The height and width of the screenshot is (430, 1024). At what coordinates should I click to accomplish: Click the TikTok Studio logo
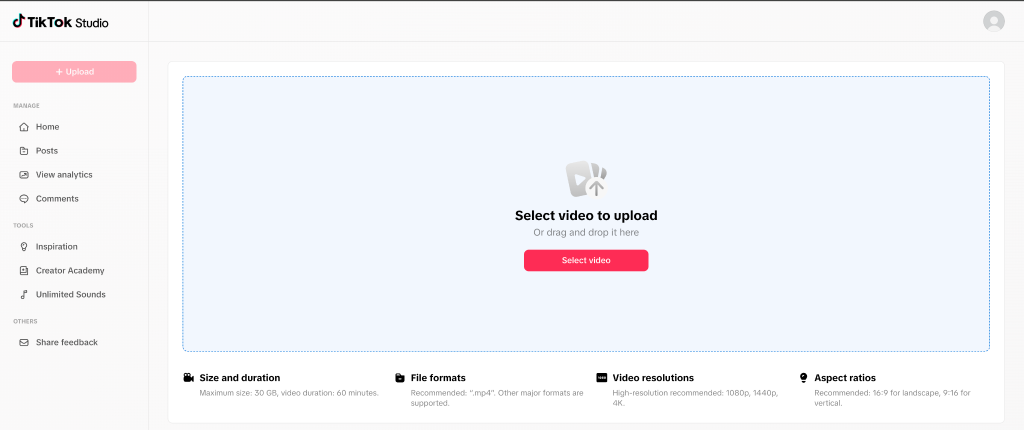[x=61, y=21]
